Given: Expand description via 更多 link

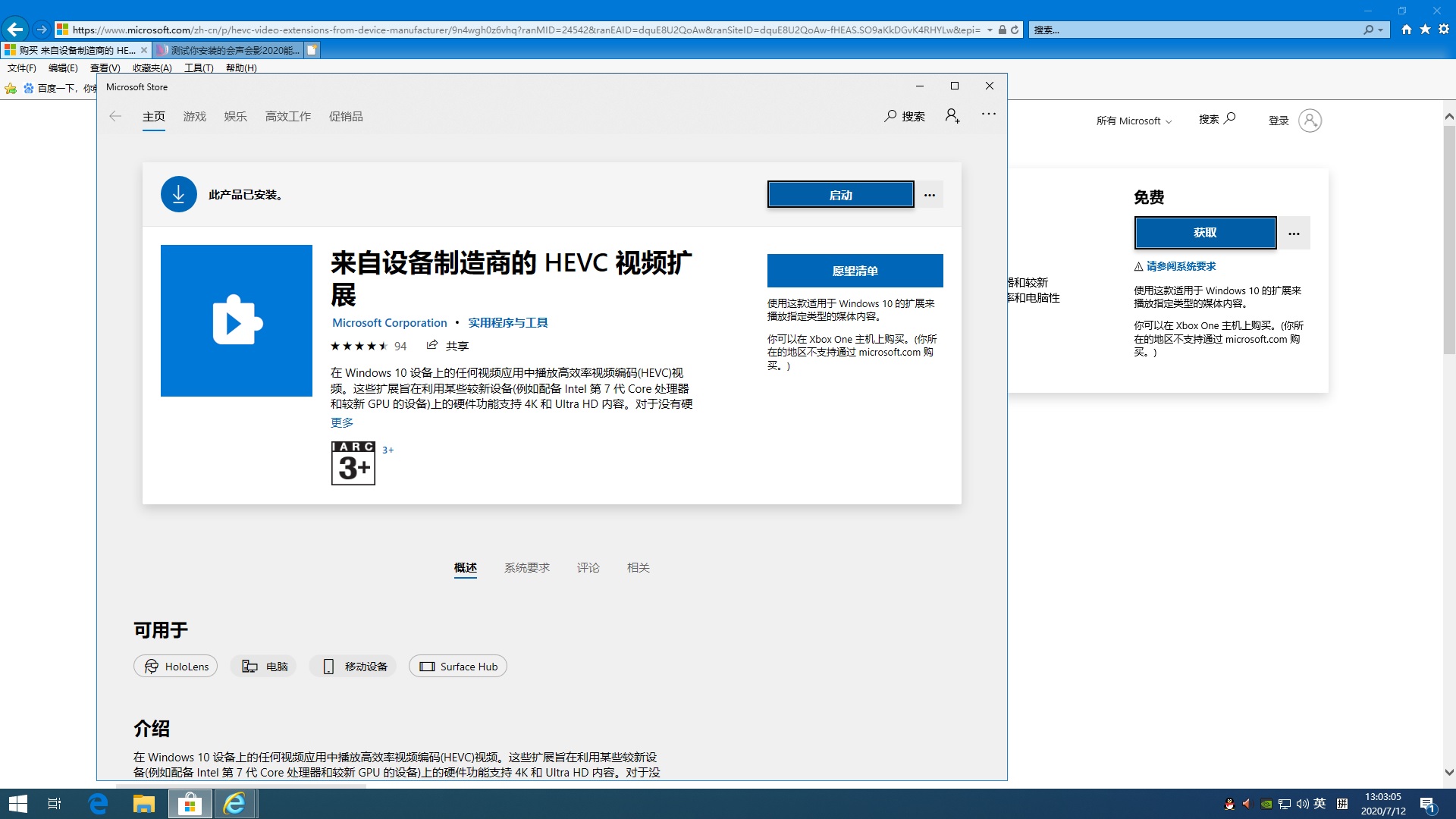Looking at the screenshot, I should click(342, 422).
